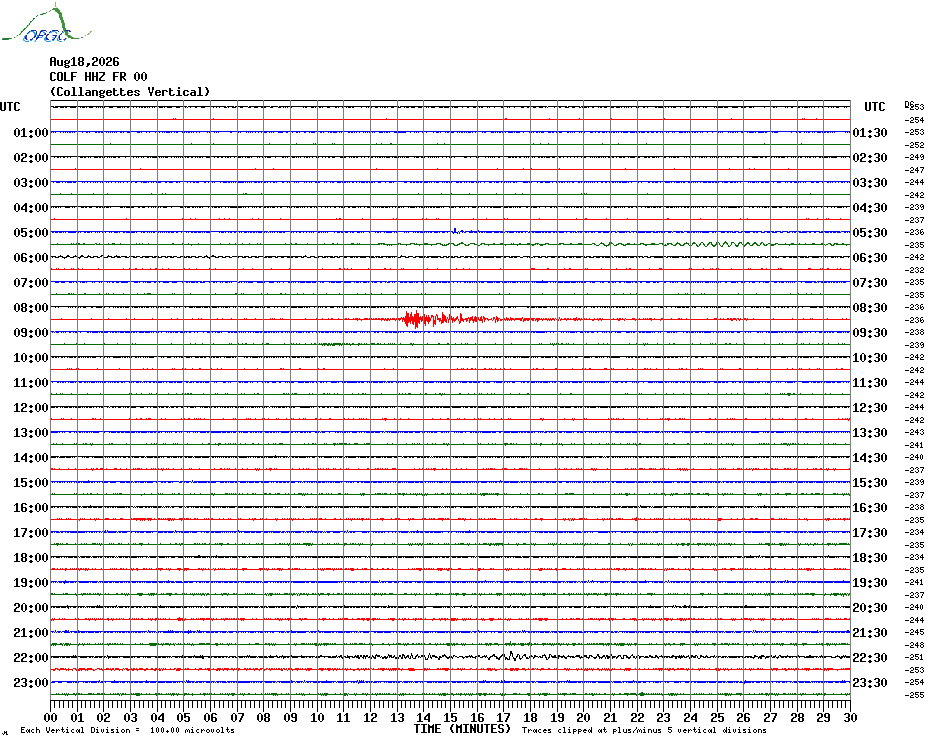930x744 pixels.
Task: Click the minute 25 axis label
Action: (x=717, y=718)
